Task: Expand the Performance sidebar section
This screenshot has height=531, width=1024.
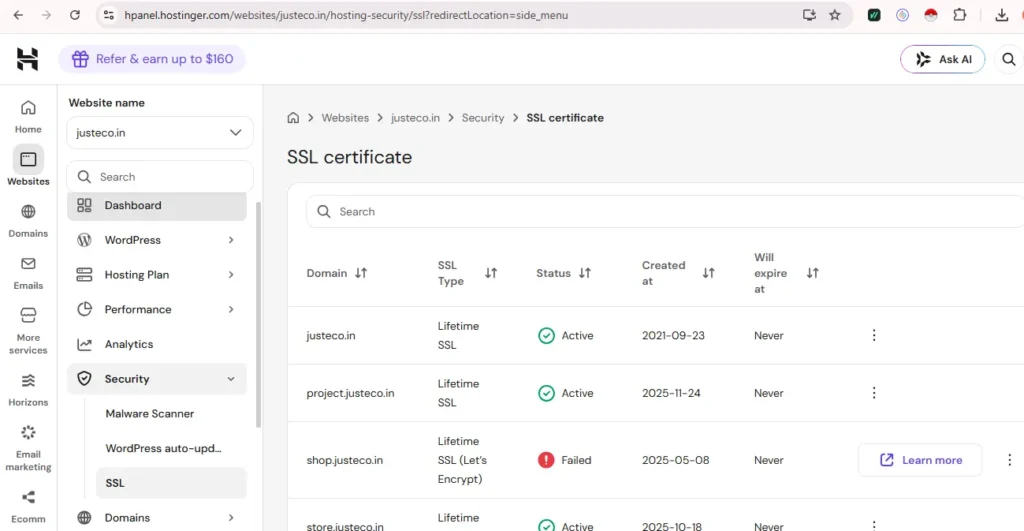Action: click(157, 309)
